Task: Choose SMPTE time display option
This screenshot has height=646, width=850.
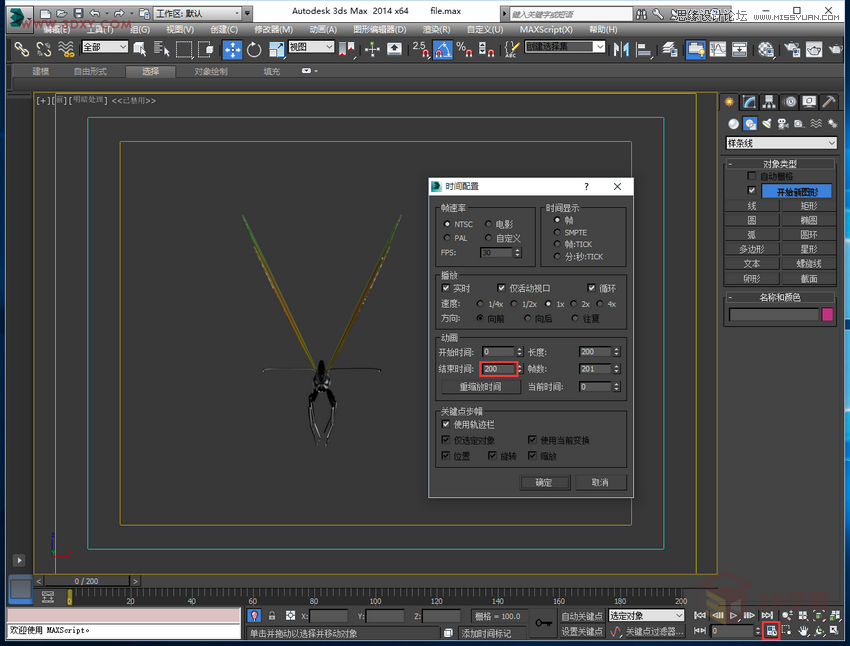Action: (x=557, y=232)
